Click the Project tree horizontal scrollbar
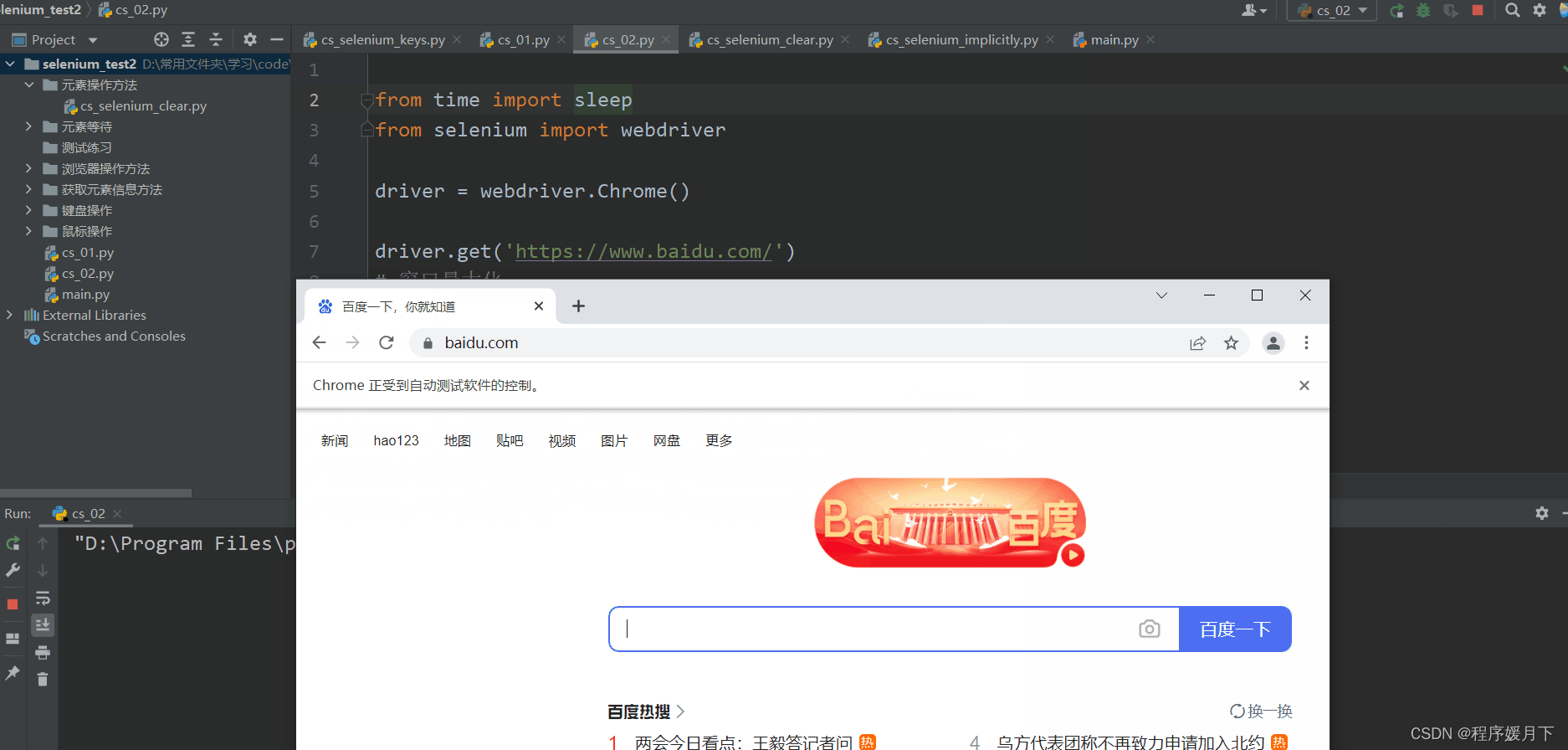The height and width of the screenshot is (750, 1568). [95, 493]
